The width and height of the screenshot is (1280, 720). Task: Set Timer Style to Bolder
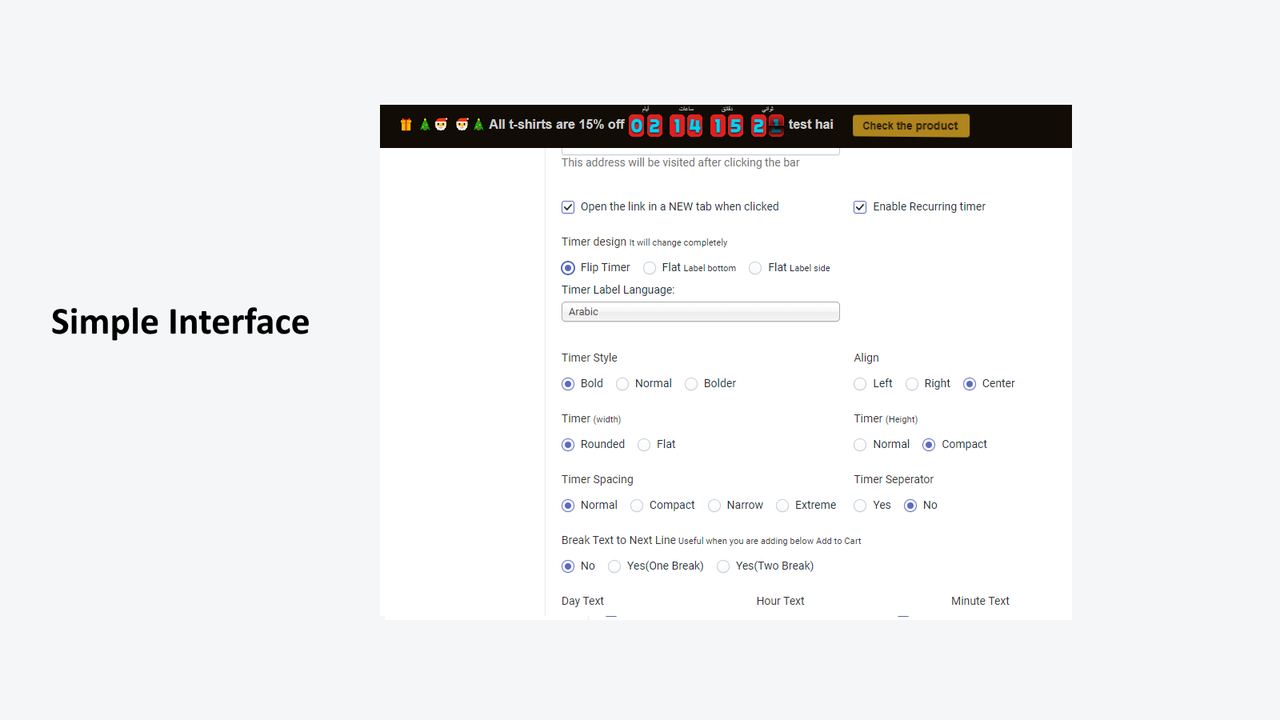pyautogui.click(x=691, y=384)
